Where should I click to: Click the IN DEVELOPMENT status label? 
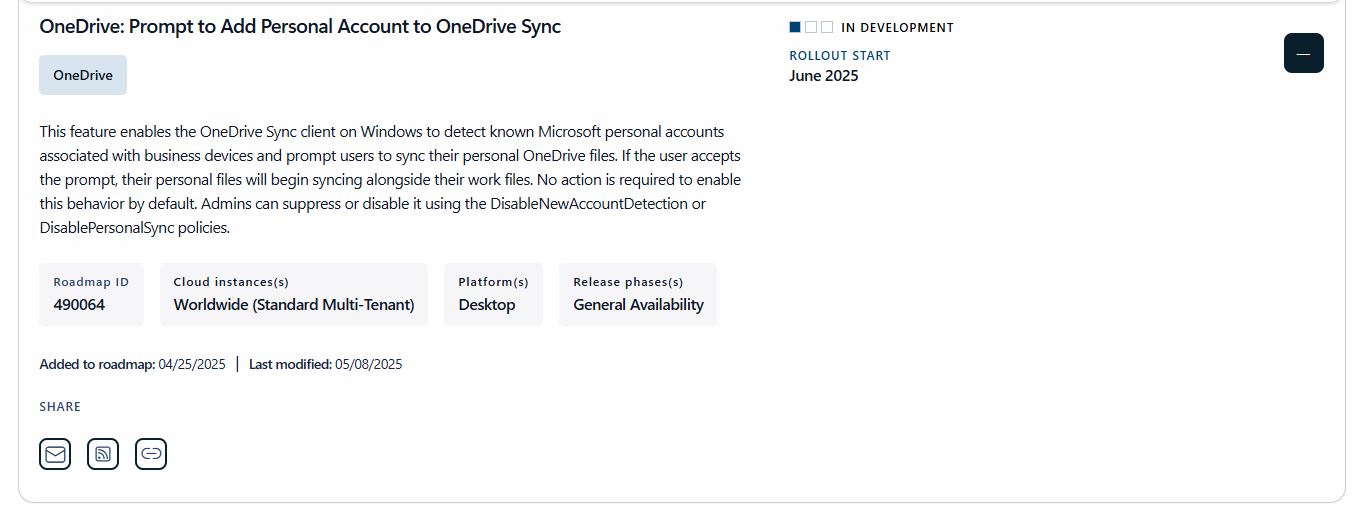click(897, 28)
